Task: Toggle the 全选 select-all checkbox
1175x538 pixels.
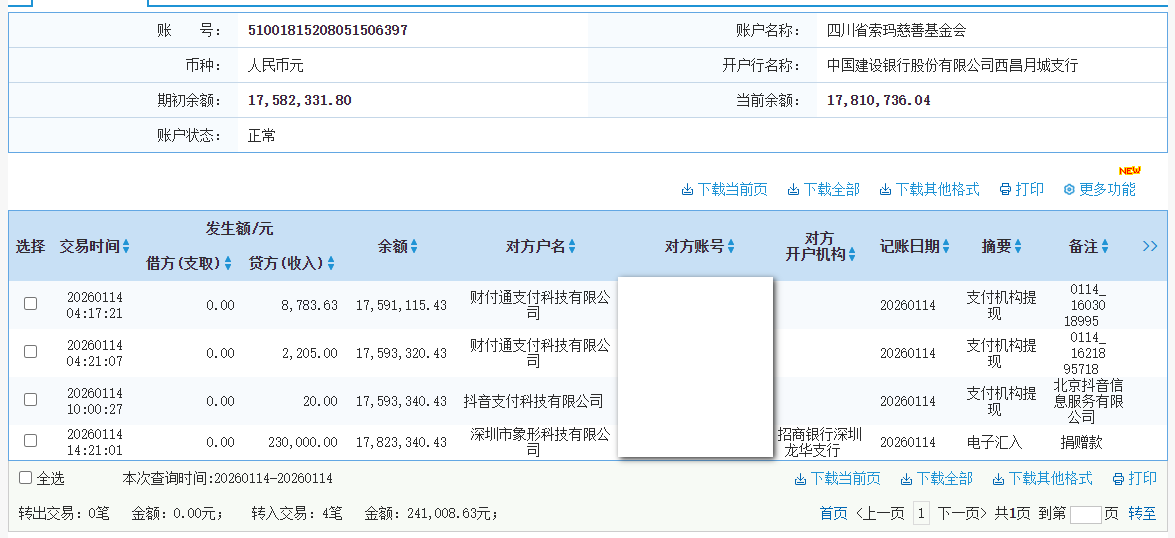Action: [26, 478]
